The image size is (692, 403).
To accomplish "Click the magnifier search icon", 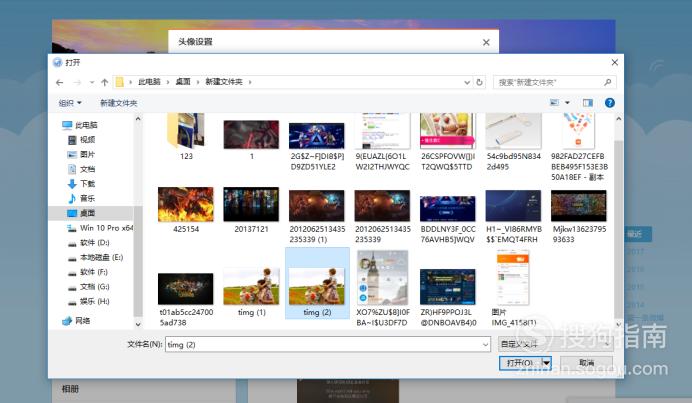I will coord(608,82).
